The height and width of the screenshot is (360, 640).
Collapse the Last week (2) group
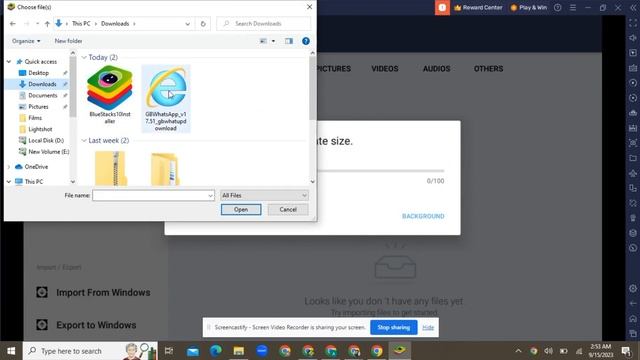84,140
